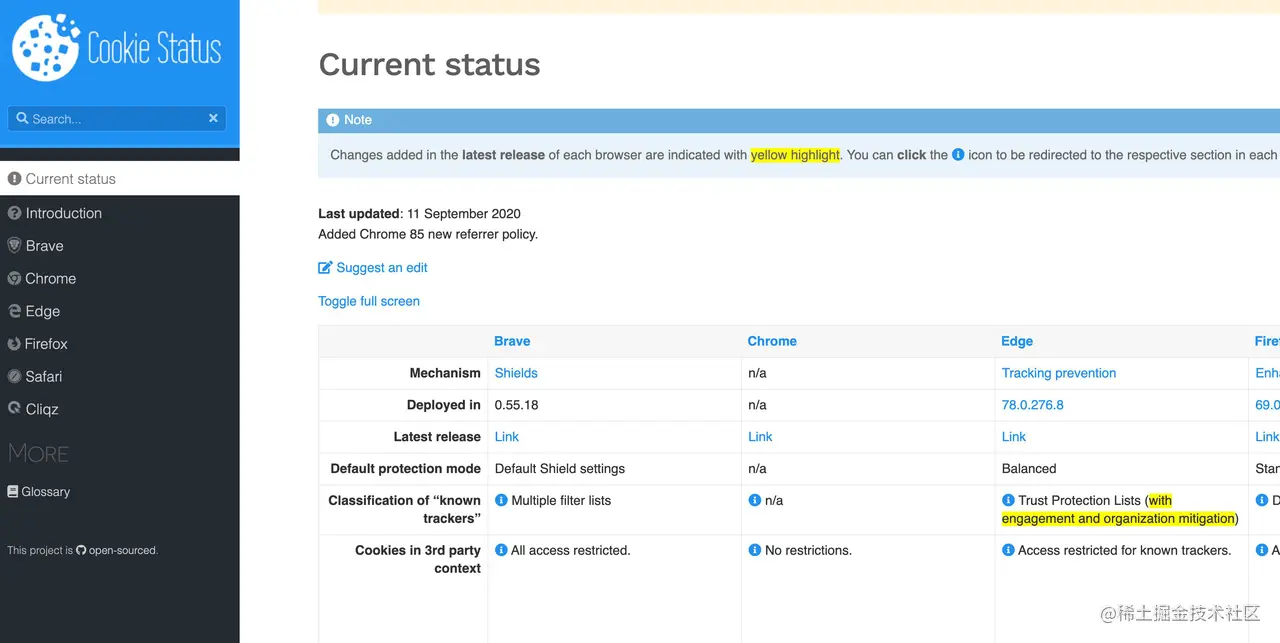Toggle full screen table view
Viewport: 1280px width, 643px height.
click(369, 301)
